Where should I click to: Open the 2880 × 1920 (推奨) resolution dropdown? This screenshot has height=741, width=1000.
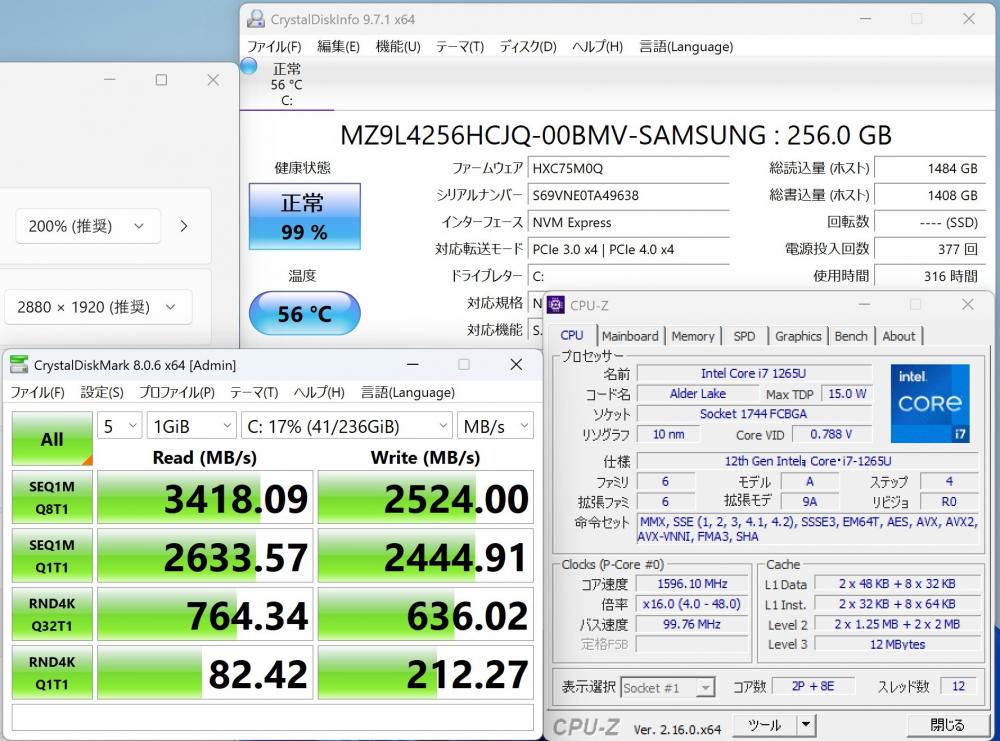(x=97, y=307)
